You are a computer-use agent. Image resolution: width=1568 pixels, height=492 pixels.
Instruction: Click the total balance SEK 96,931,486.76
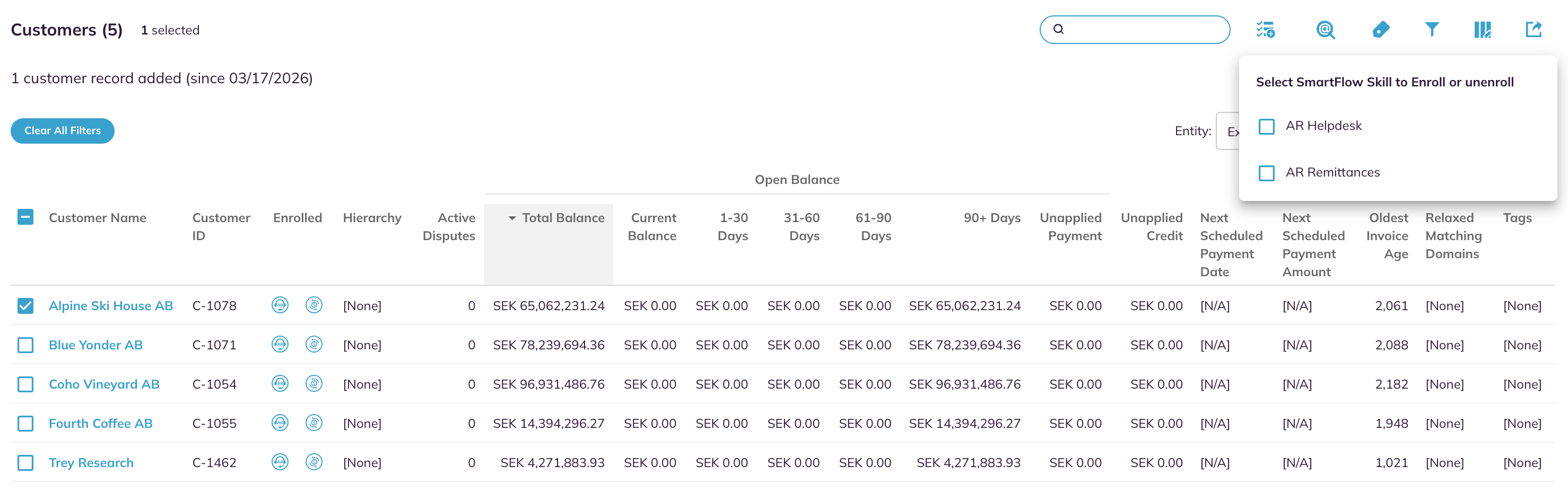(548, 384)
